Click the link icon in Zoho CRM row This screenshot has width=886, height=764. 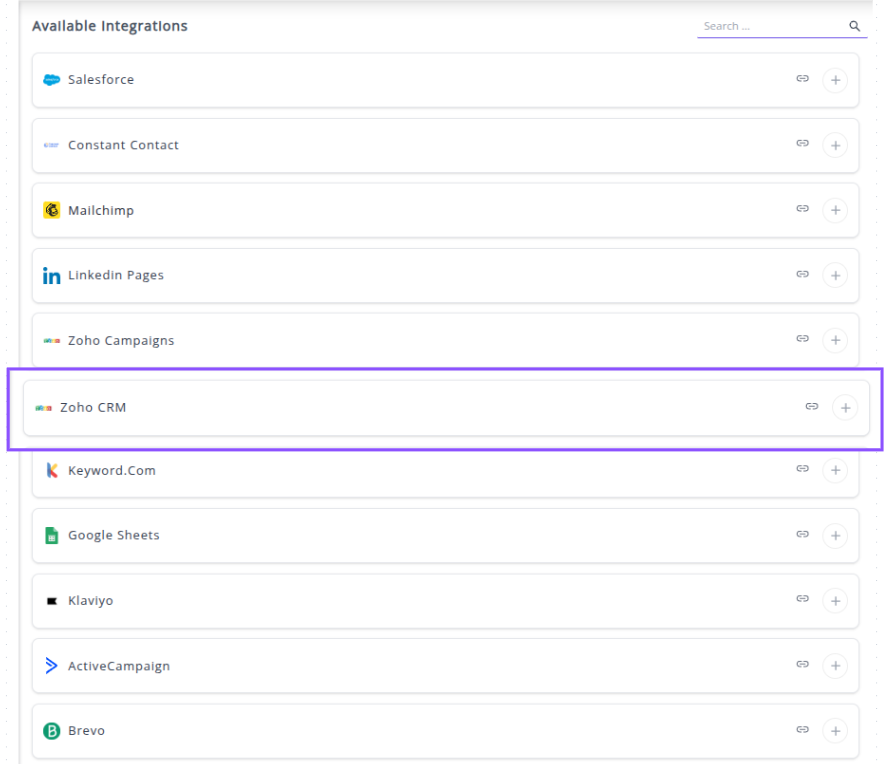point(812,407)
